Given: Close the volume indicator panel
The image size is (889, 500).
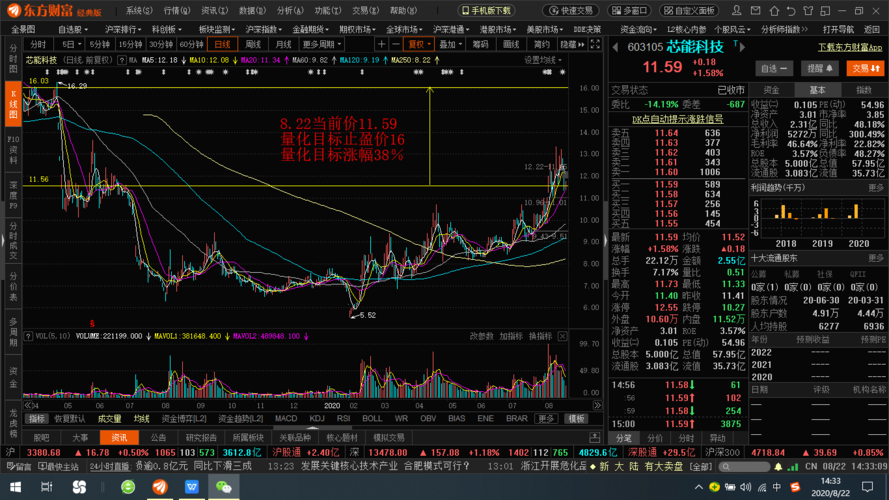Looking at the screenshot, I should 562,336.
